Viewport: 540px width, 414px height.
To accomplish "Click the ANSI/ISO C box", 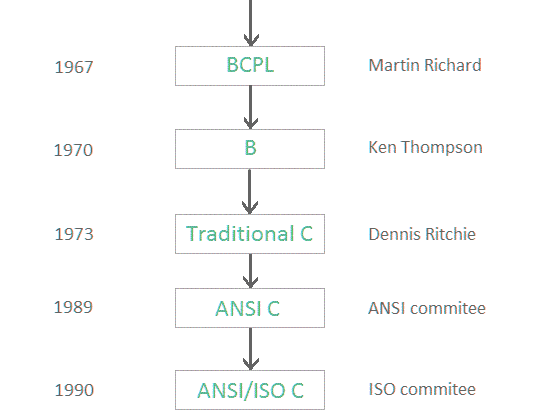I will (250, 390).
